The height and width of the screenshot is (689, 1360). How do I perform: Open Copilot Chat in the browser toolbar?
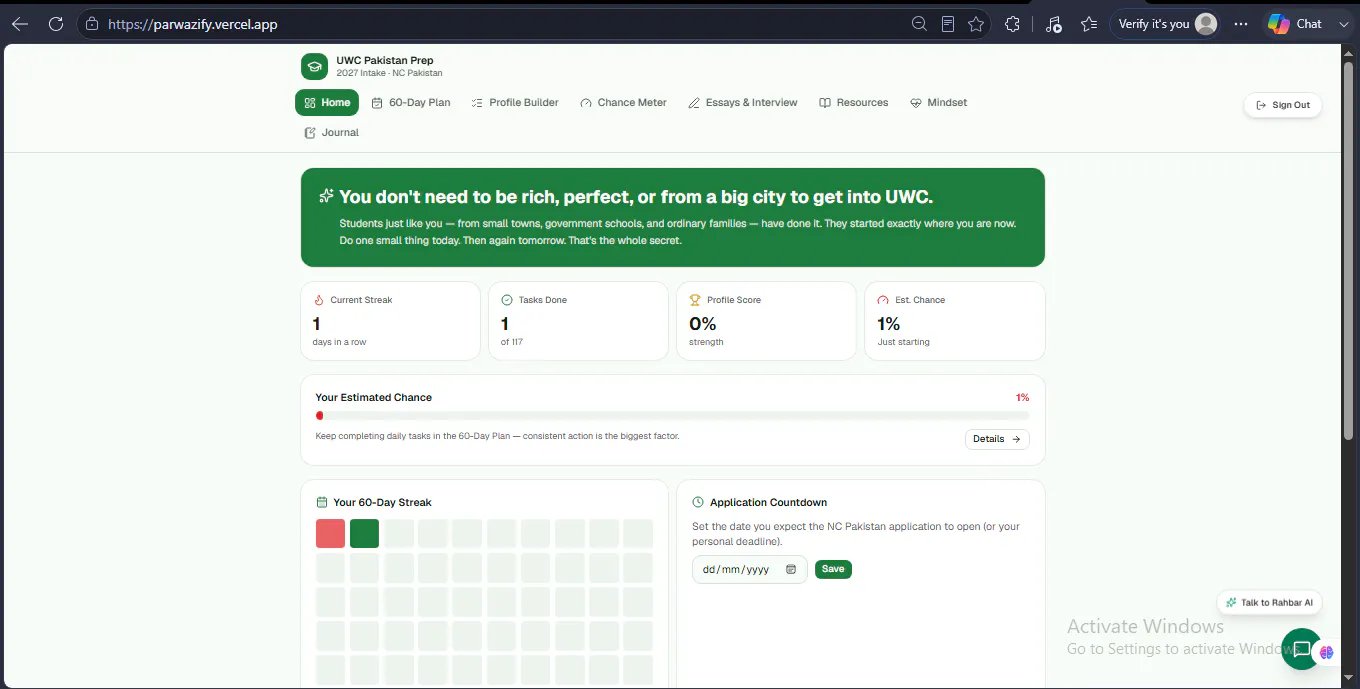coord(1295,24)
